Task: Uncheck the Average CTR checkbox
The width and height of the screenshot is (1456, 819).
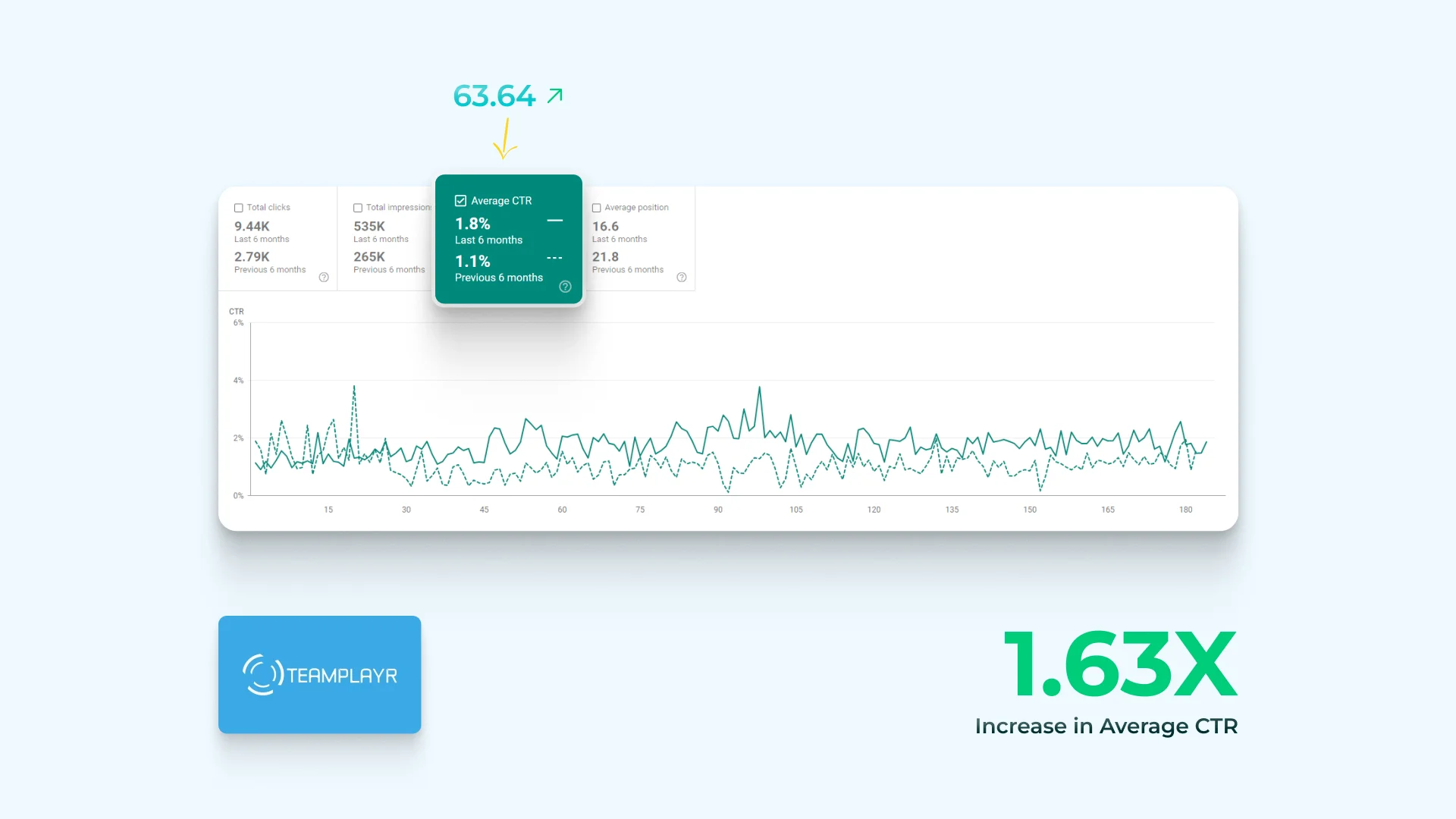Action: (460, 201)
